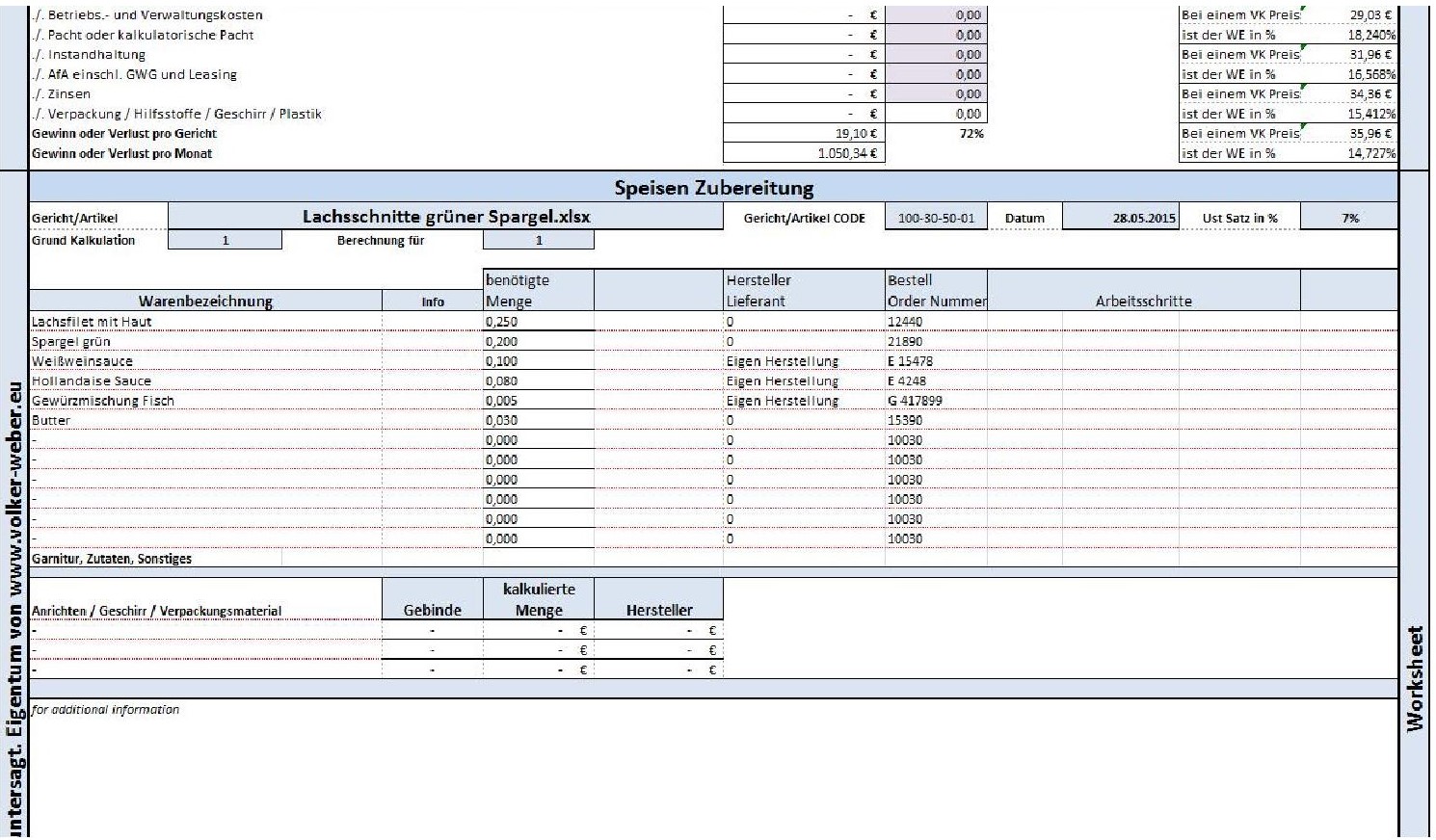Viewport: 1436px width, 840px height.
Task: Select the Zinsen 0,00 percentage cell
Action: click(935, 94)
